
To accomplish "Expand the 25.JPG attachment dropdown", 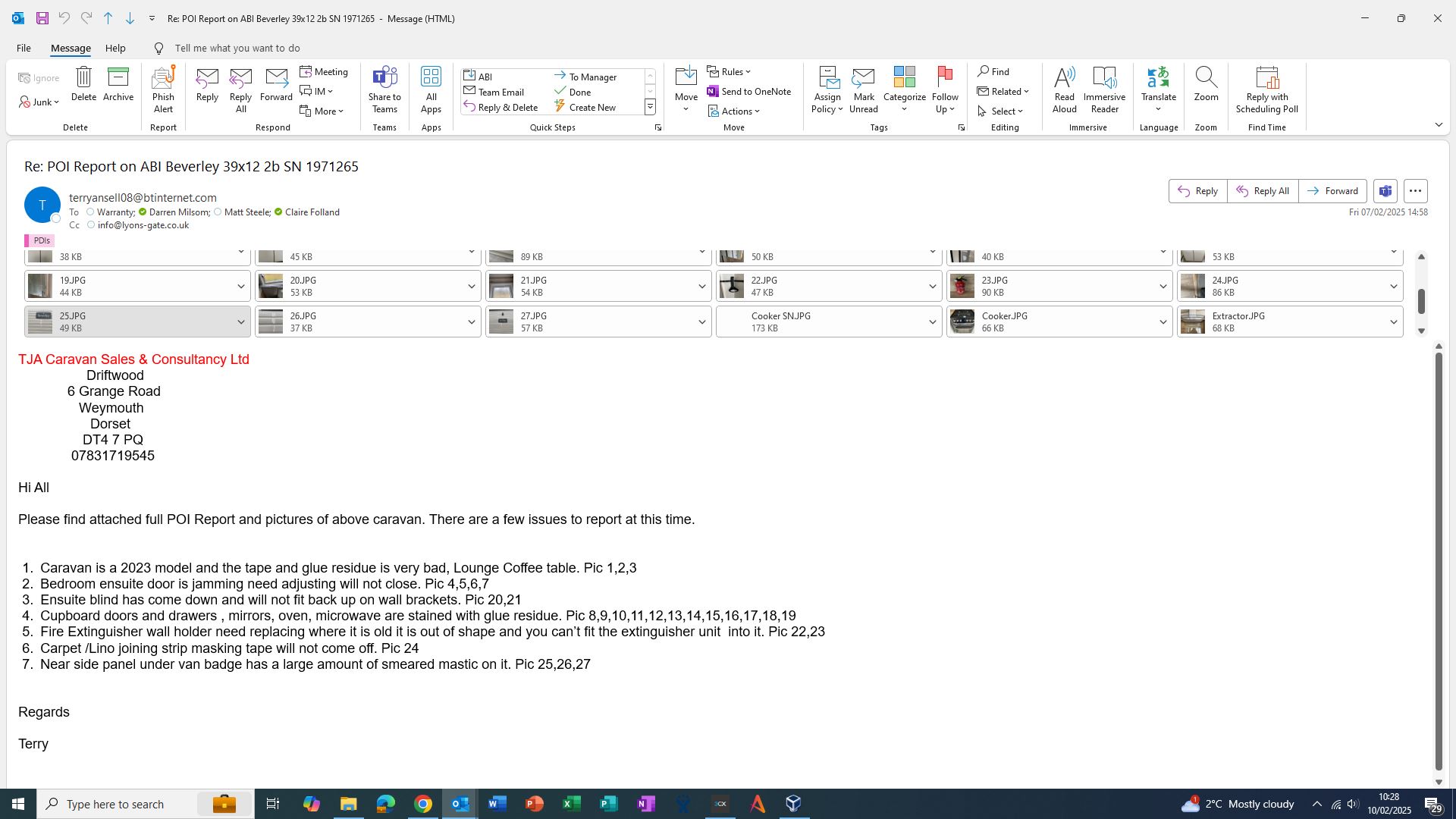I will 241,322.
